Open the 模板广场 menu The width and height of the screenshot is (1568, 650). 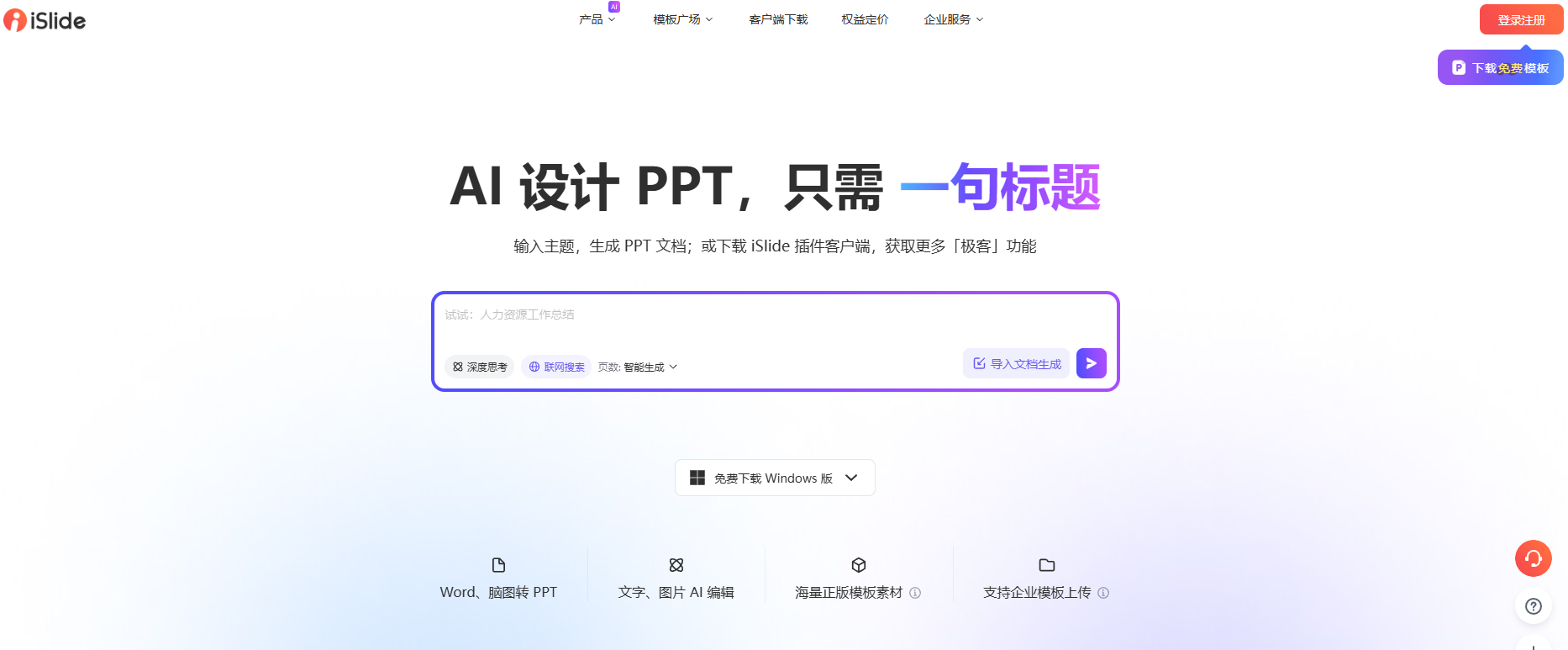click(682, 19)
